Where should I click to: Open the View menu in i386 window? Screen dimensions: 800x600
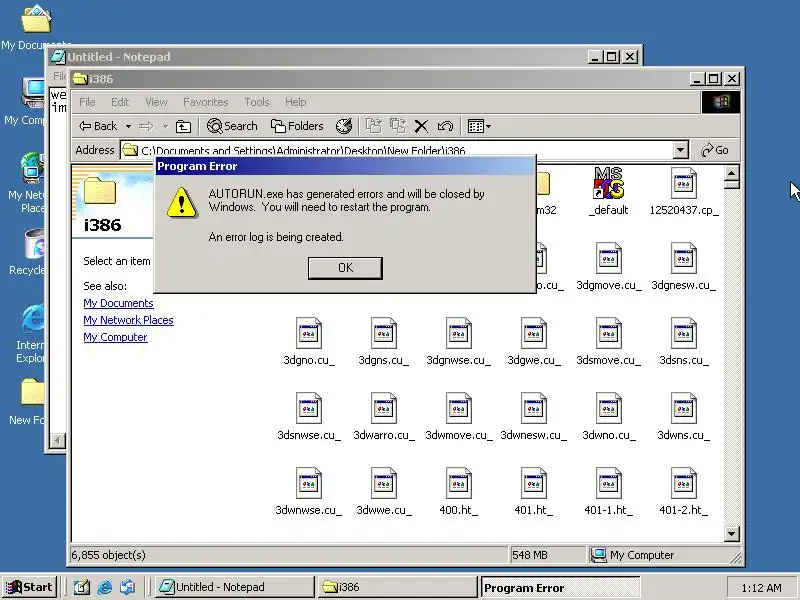[156, 102]
